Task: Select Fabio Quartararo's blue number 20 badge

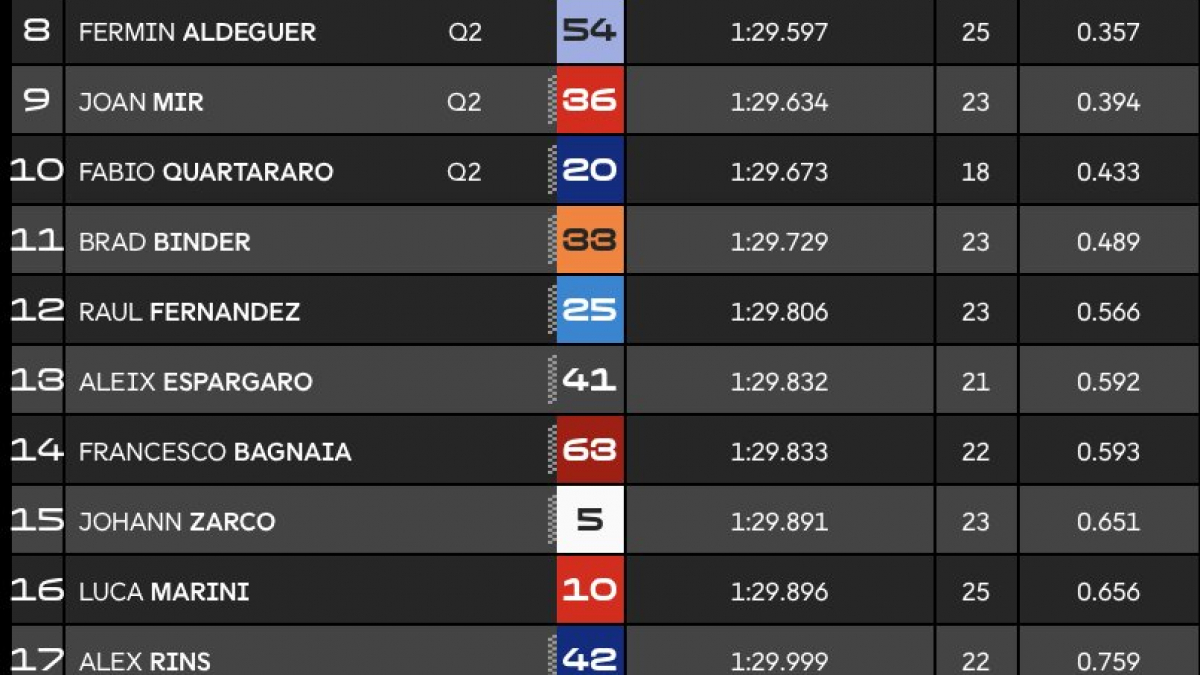Action: coord(590,170)
